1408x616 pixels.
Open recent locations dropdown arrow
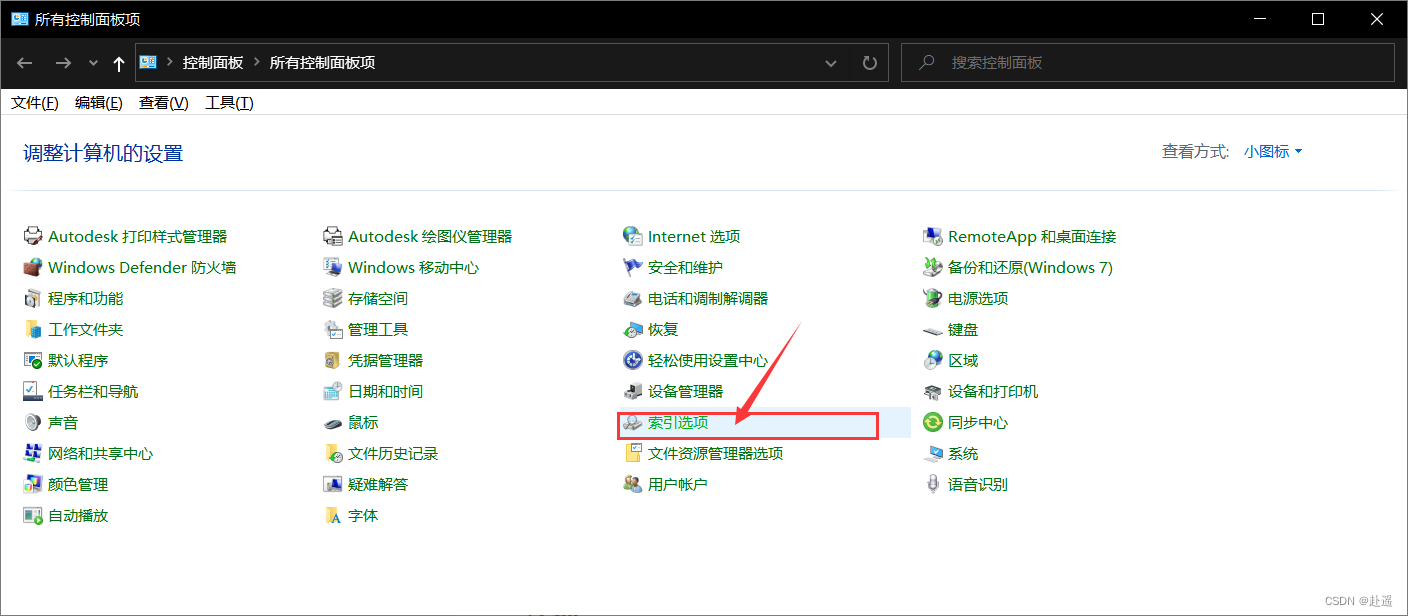pyautogui.click(x=94, y=63)
